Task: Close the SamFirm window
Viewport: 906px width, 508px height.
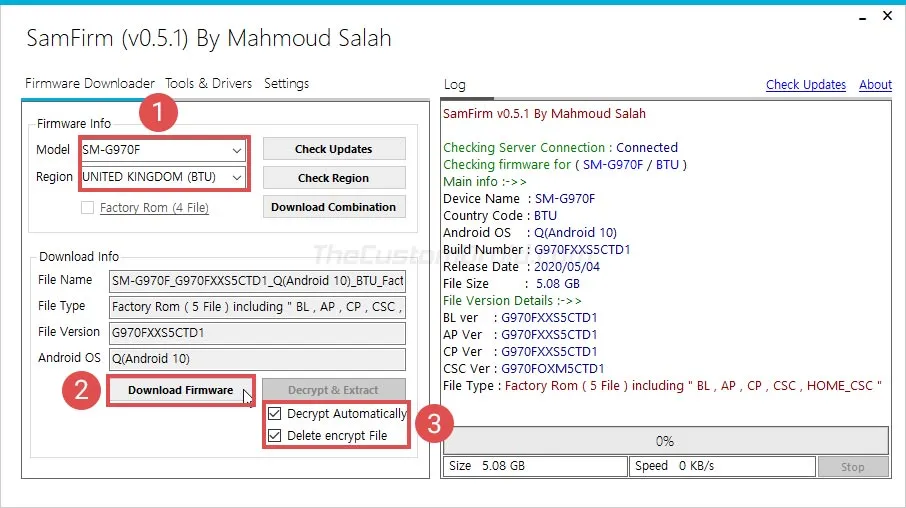Action: 888,16
